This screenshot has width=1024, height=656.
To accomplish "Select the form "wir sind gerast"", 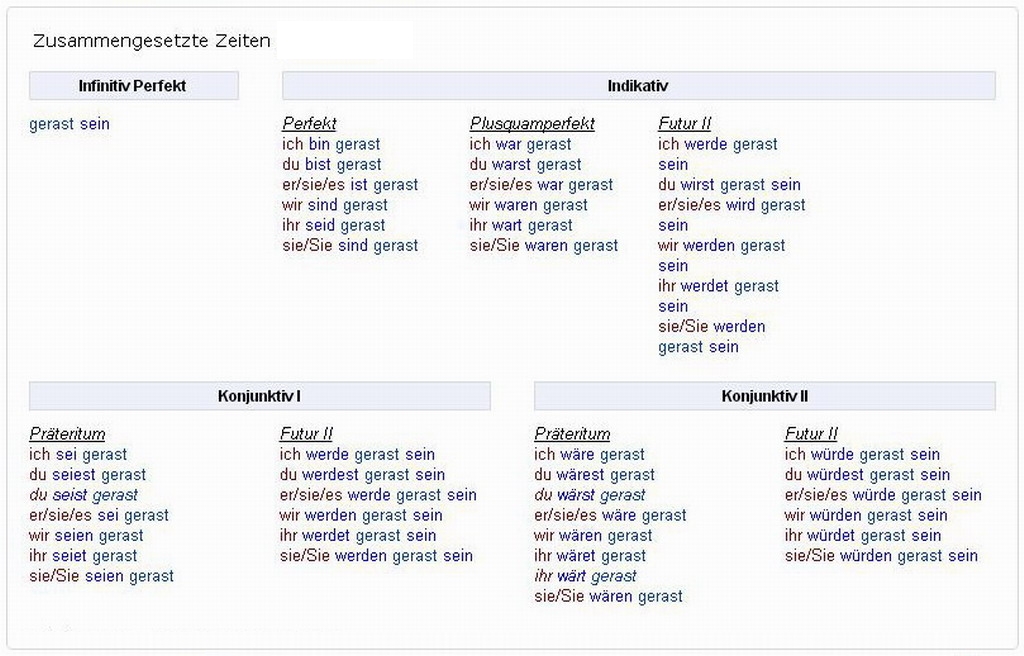I will (335, 205).
